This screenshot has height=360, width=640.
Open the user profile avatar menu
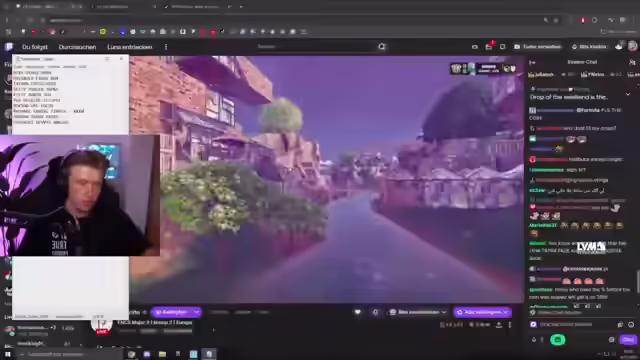[633, 46]
